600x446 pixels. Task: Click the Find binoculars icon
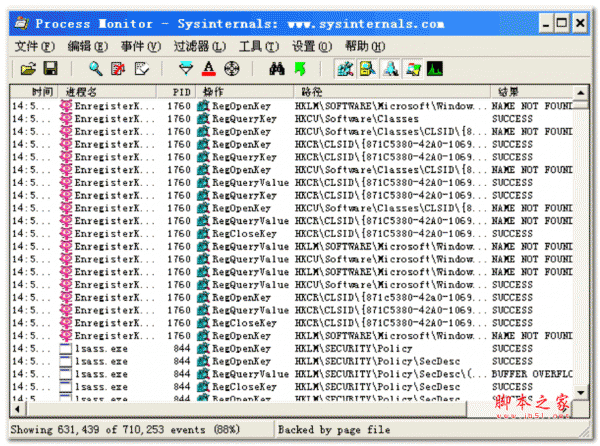coord(277,69)
